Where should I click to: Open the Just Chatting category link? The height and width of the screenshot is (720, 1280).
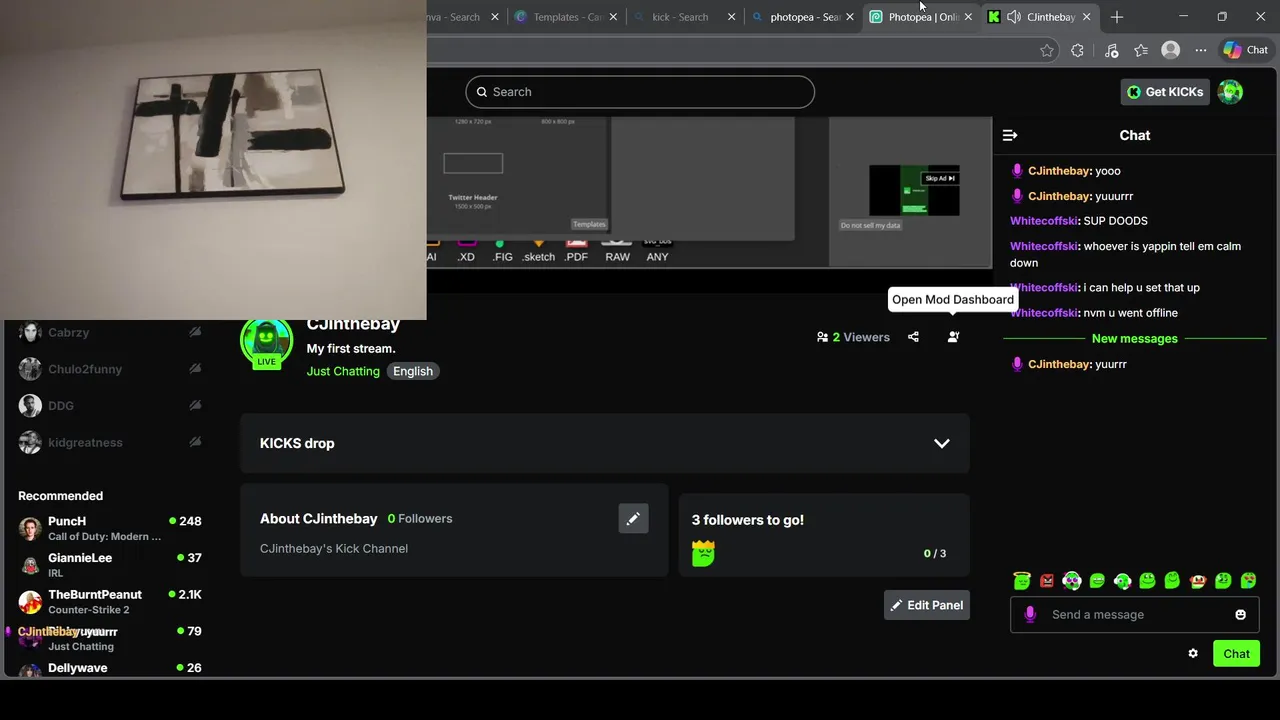tap(343, 371)
